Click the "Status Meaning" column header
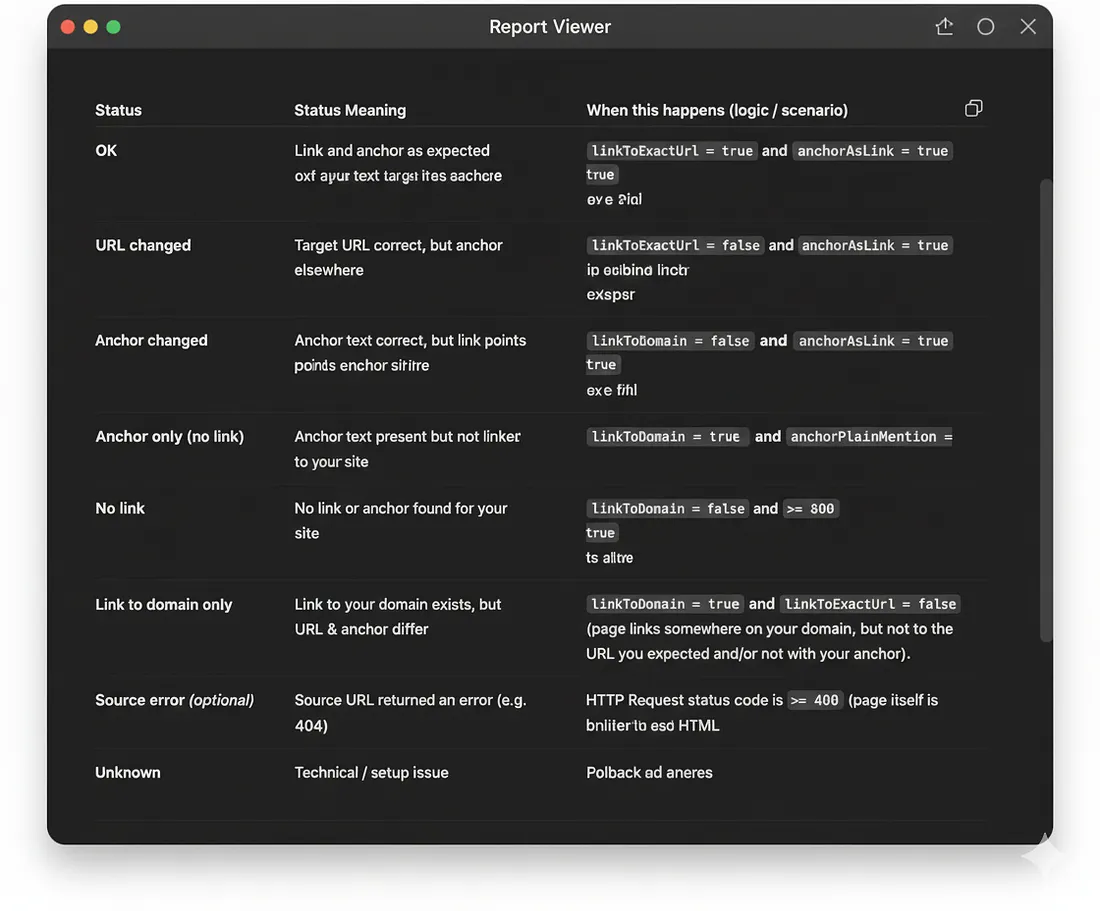 [350, 110]
